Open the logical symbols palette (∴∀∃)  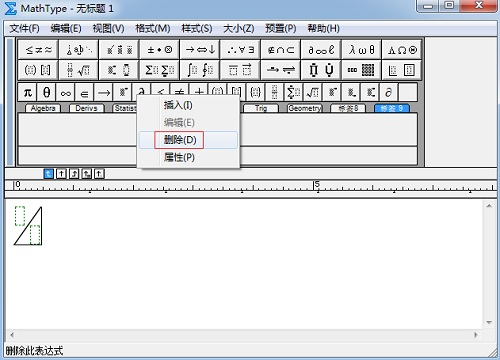240,50
